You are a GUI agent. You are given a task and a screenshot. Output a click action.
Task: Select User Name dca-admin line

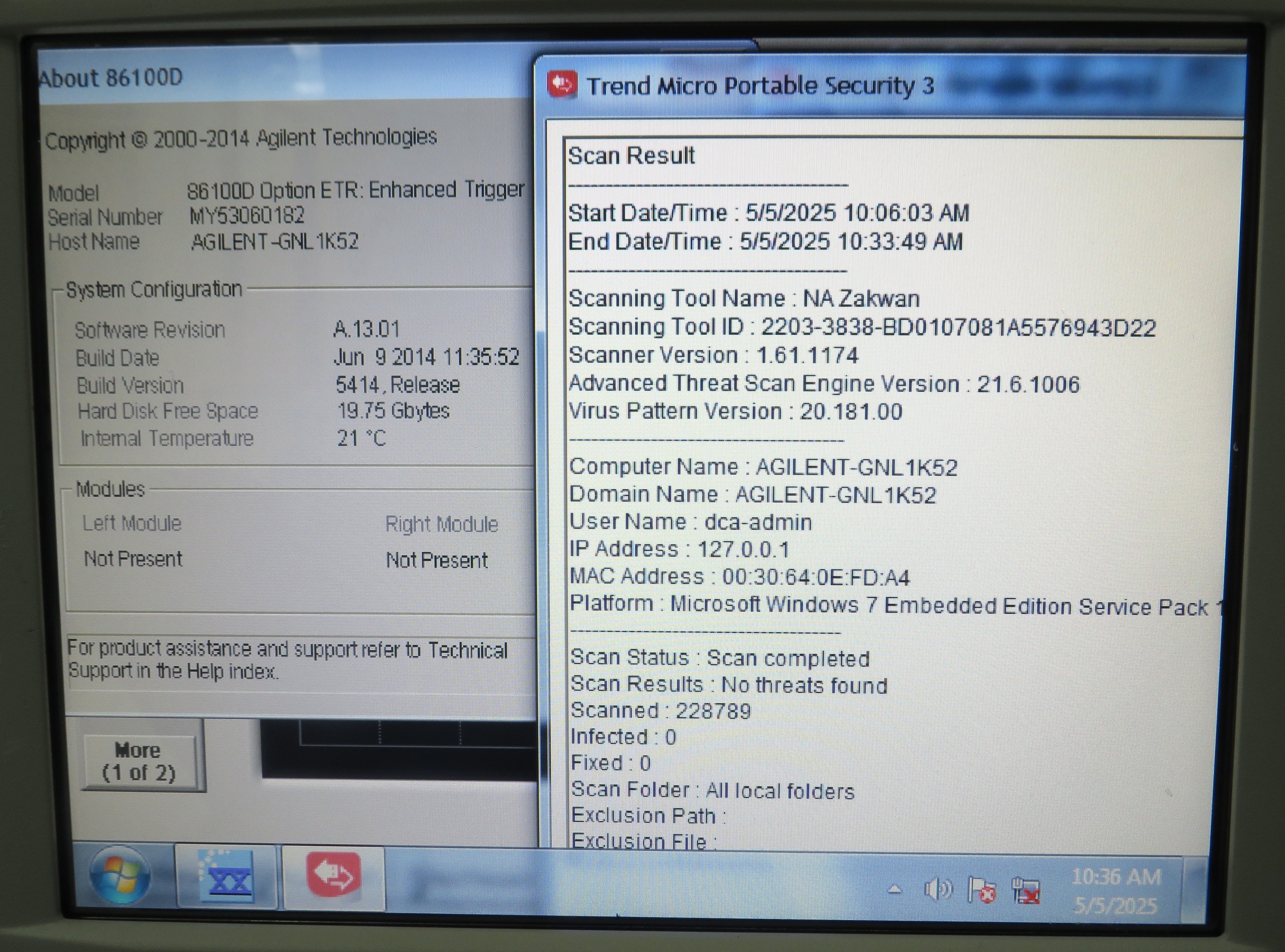(691, 522)
